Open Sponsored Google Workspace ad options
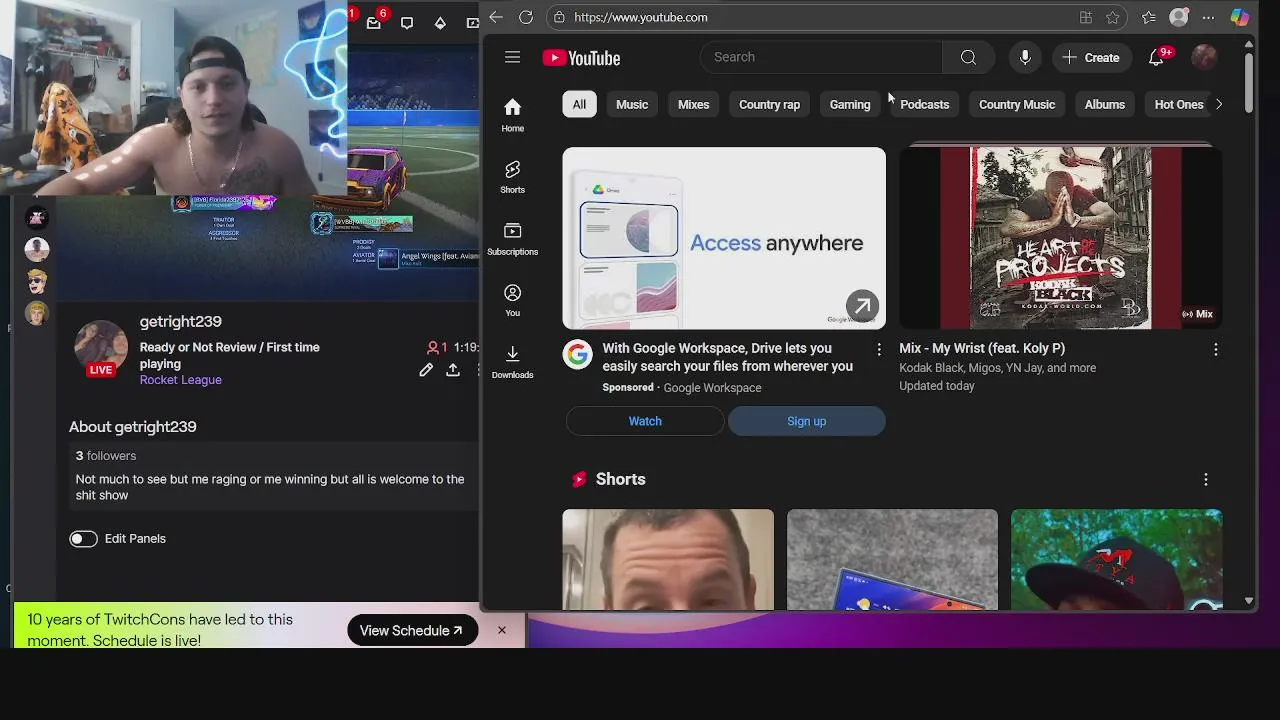This screenshot has width=1280, height=720. point(879,349)
